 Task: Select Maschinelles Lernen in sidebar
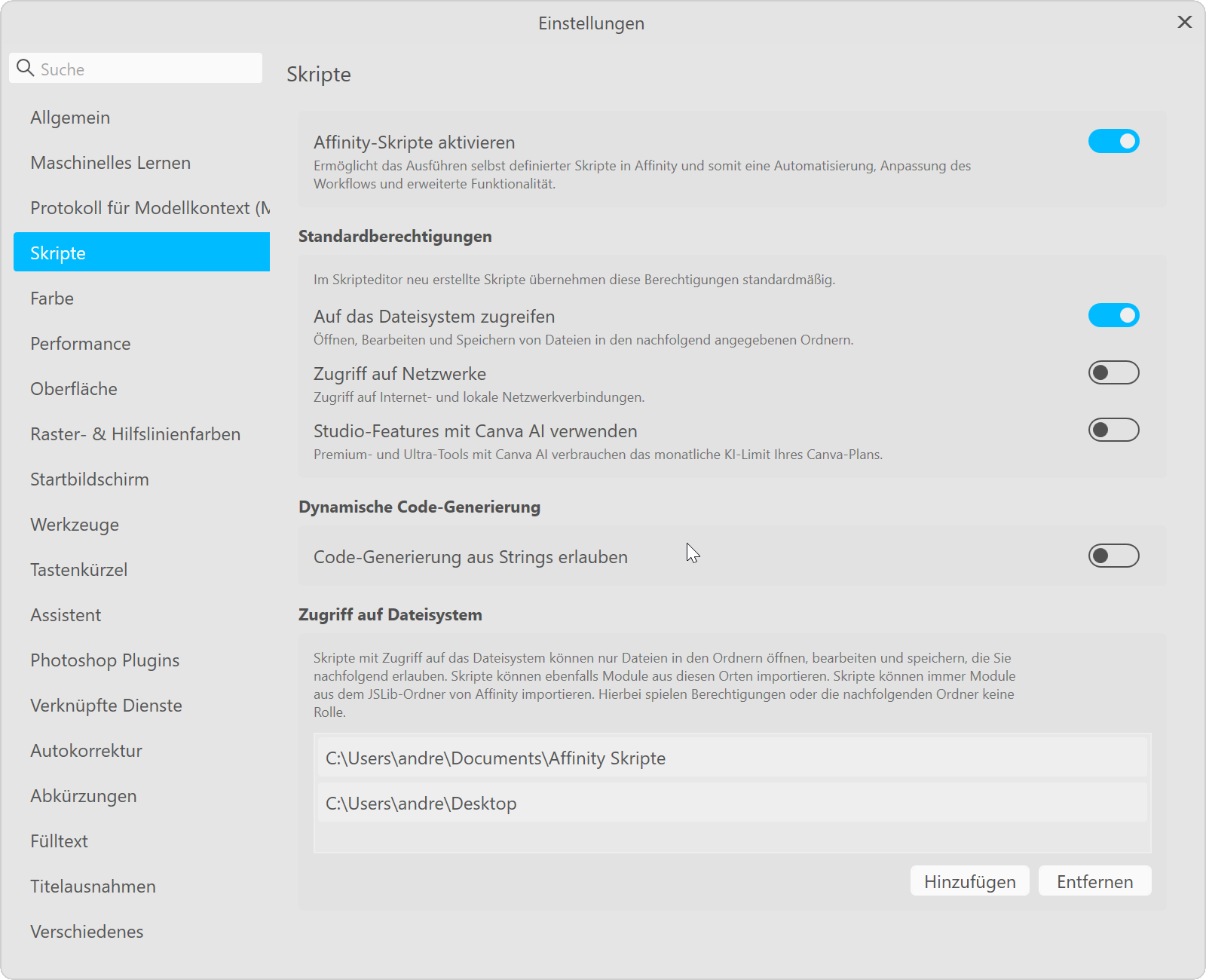click(x=142, y=163)
